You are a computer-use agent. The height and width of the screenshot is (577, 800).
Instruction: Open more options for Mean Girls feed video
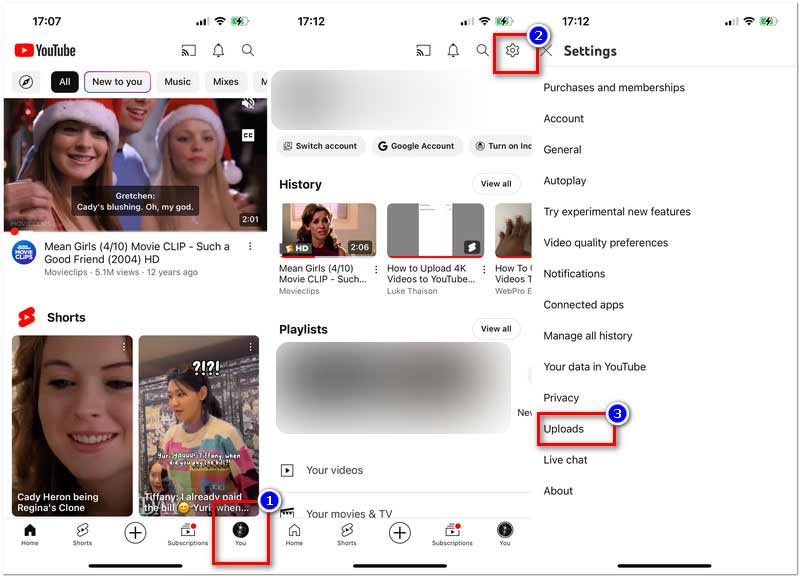(x=250, y=247)
